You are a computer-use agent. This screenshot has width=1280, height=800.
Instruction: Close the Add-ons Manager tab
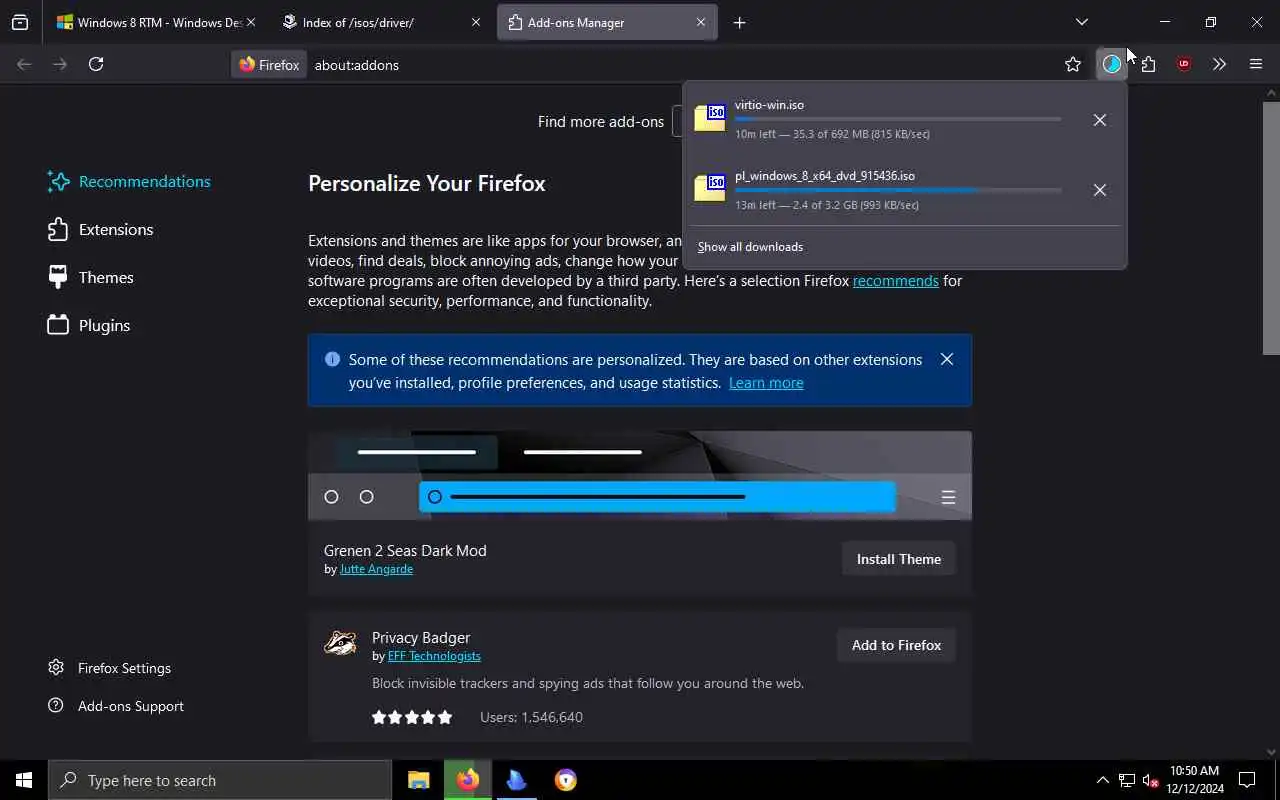click(x=701, y=22)
